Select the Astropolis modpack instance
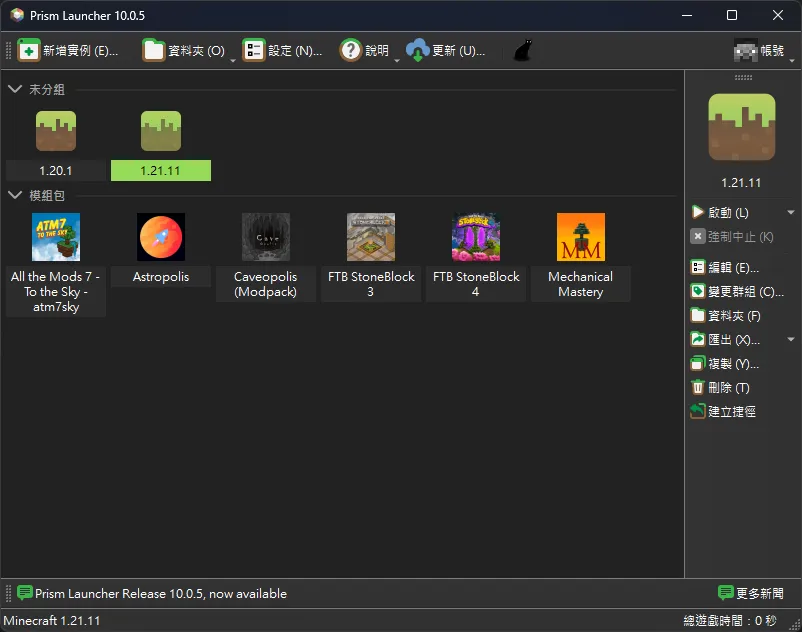The image size is (802, 632). (x=161, y=250)
